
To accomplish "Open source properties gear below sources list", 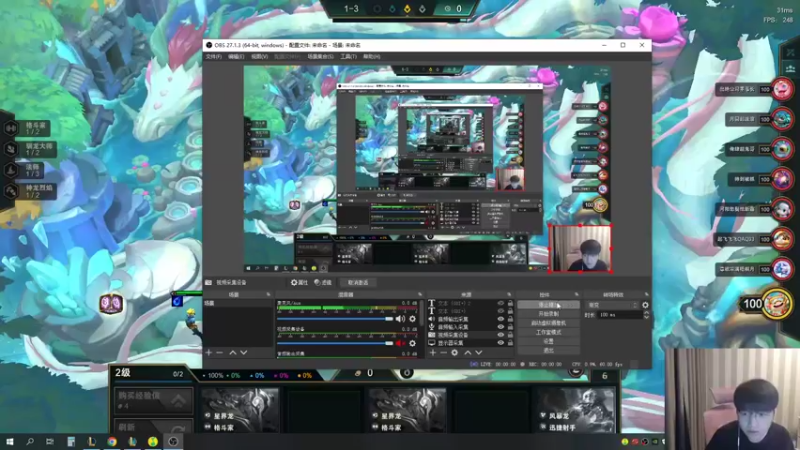I will (455, 353).
